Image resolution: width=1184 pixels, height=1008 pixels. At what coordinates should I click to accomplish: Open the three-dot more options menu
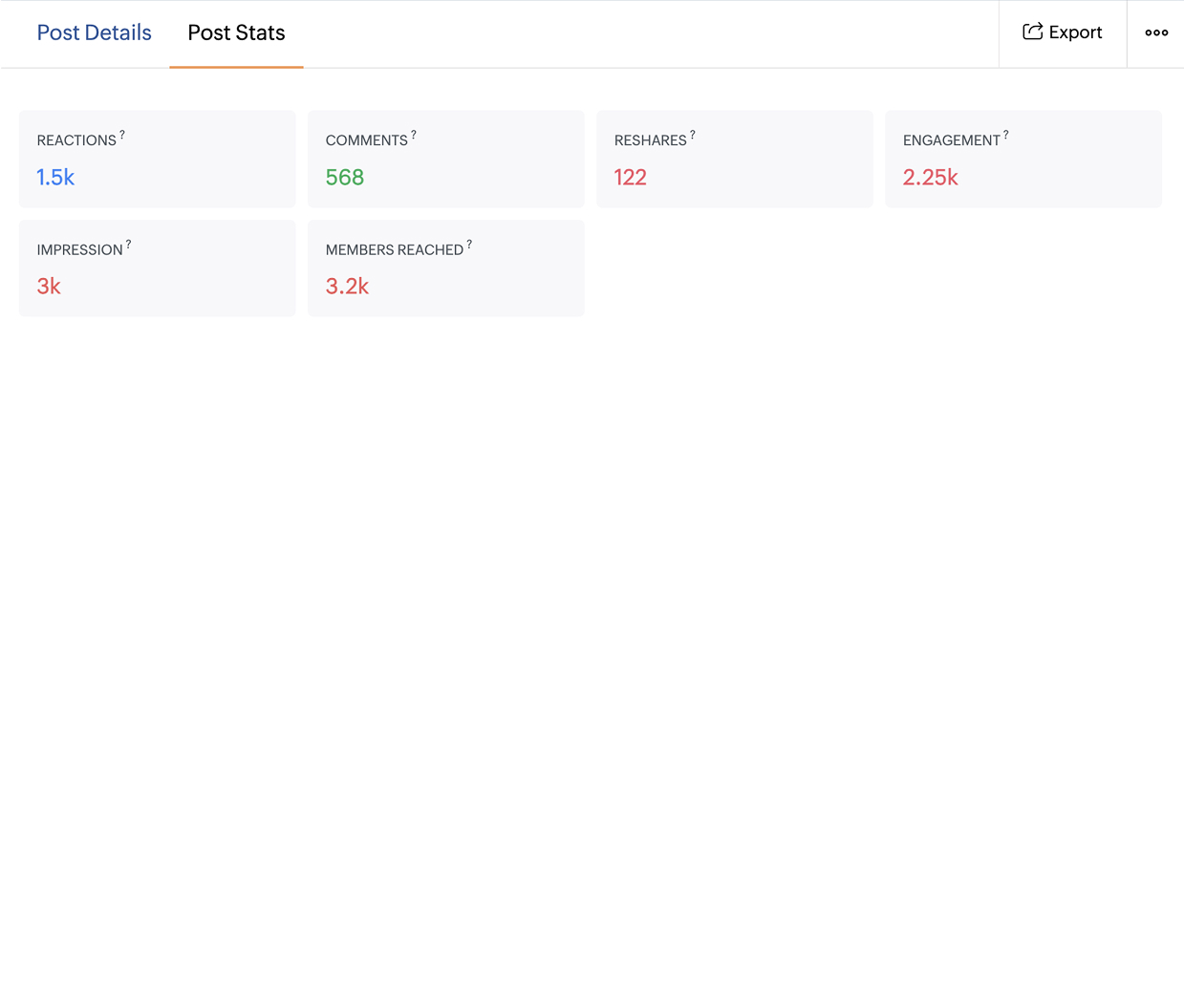pos(1156,32)
